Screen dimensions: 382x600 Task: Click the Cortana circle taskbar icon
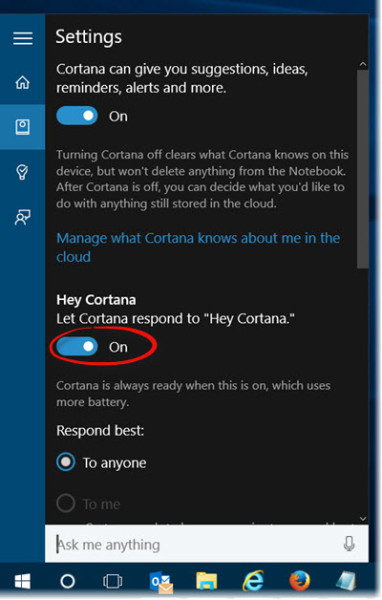click(68, 581)
